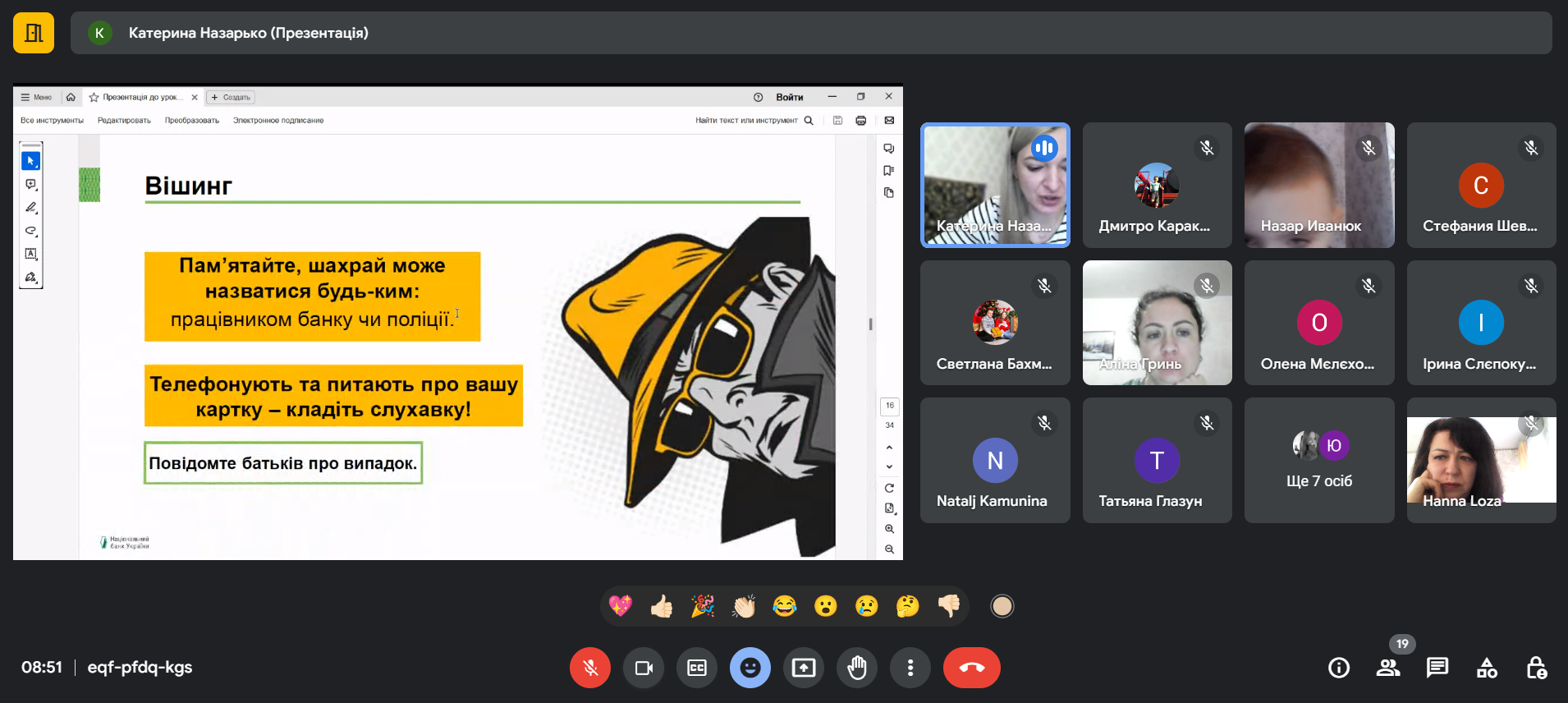Open meeting details info
Viewport: 1568px width, 703px height.
1339,668
